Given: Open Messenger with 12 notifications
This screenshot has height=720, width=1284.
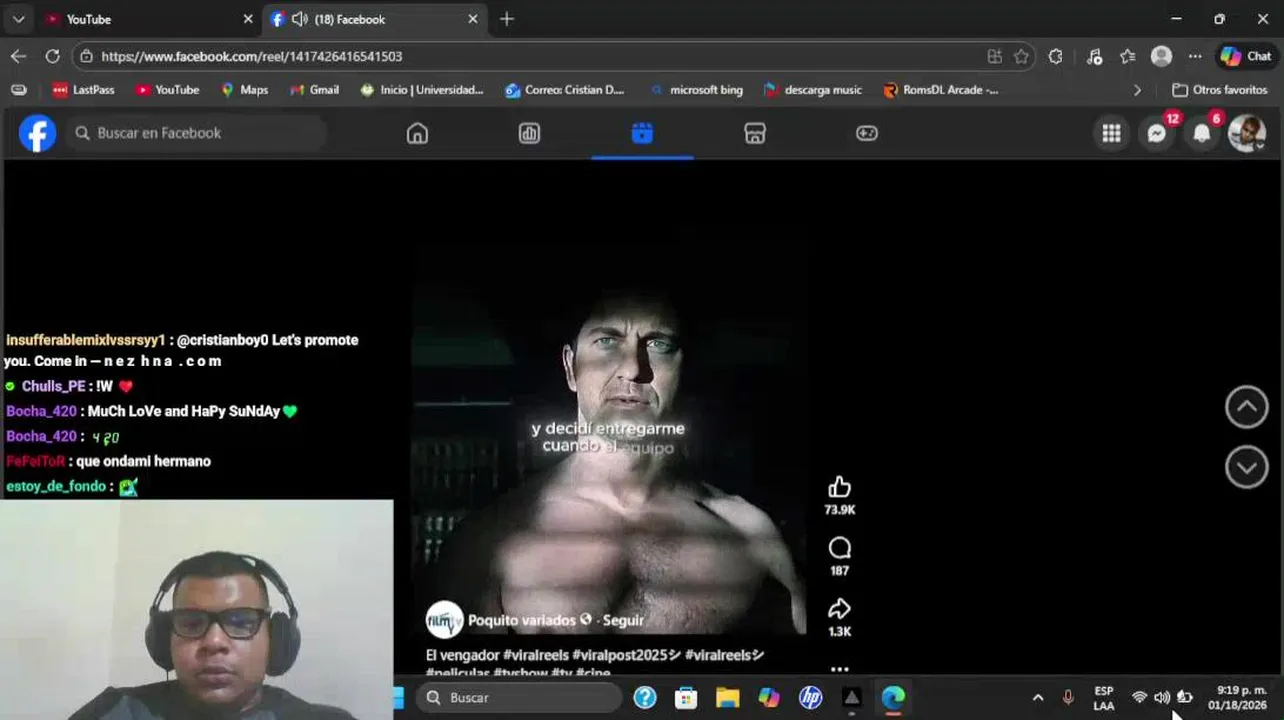Looking at the screenshot, I should click(1157, 133).
